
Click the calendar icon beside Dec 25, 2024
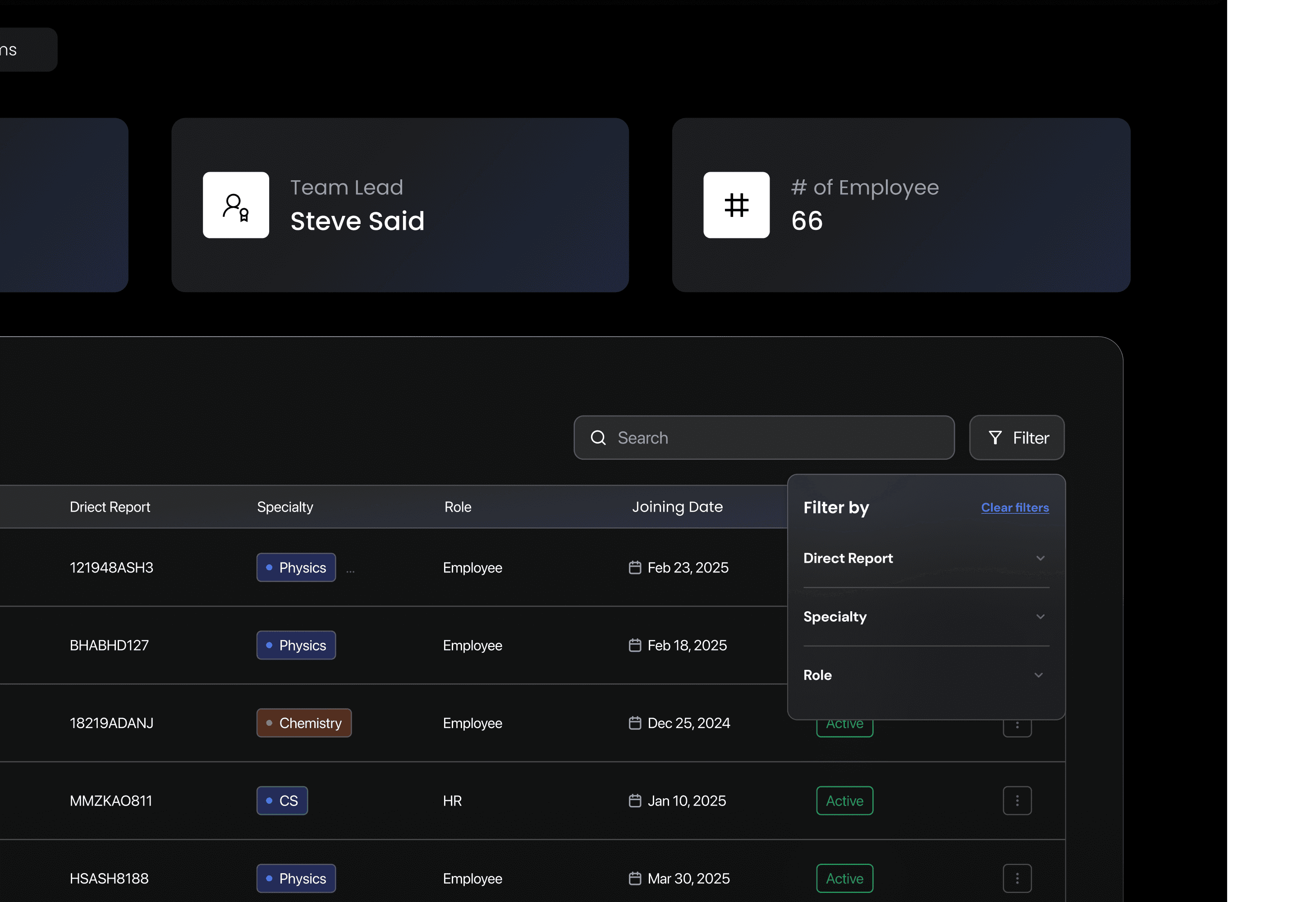click(634, 723)
